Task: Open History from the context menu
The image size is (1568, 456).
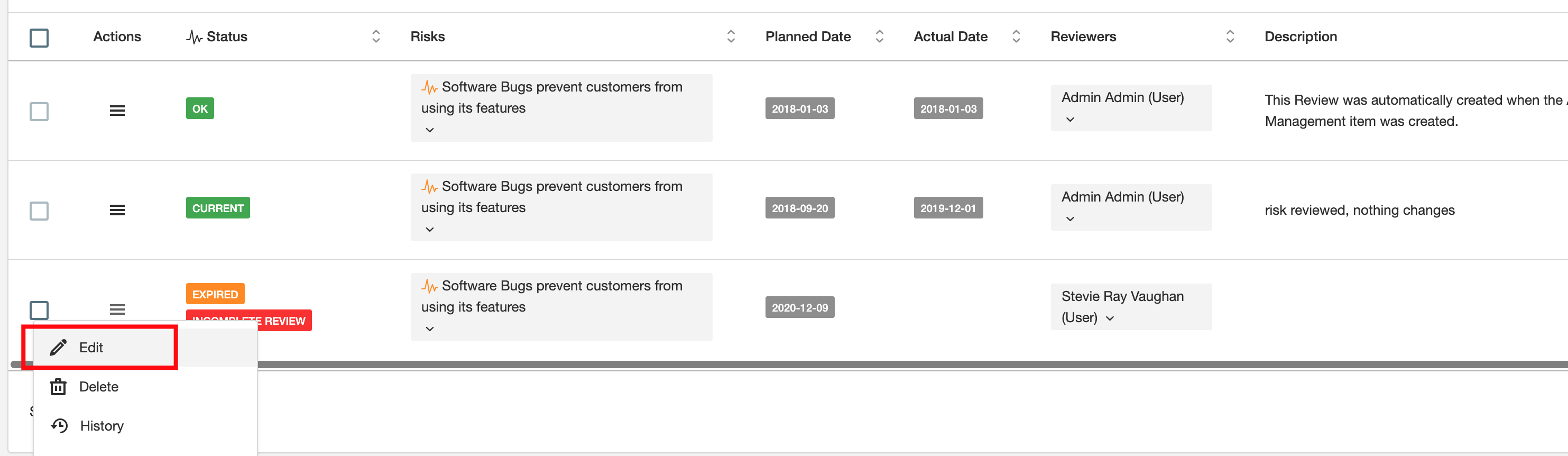Action: pos(101,425)
